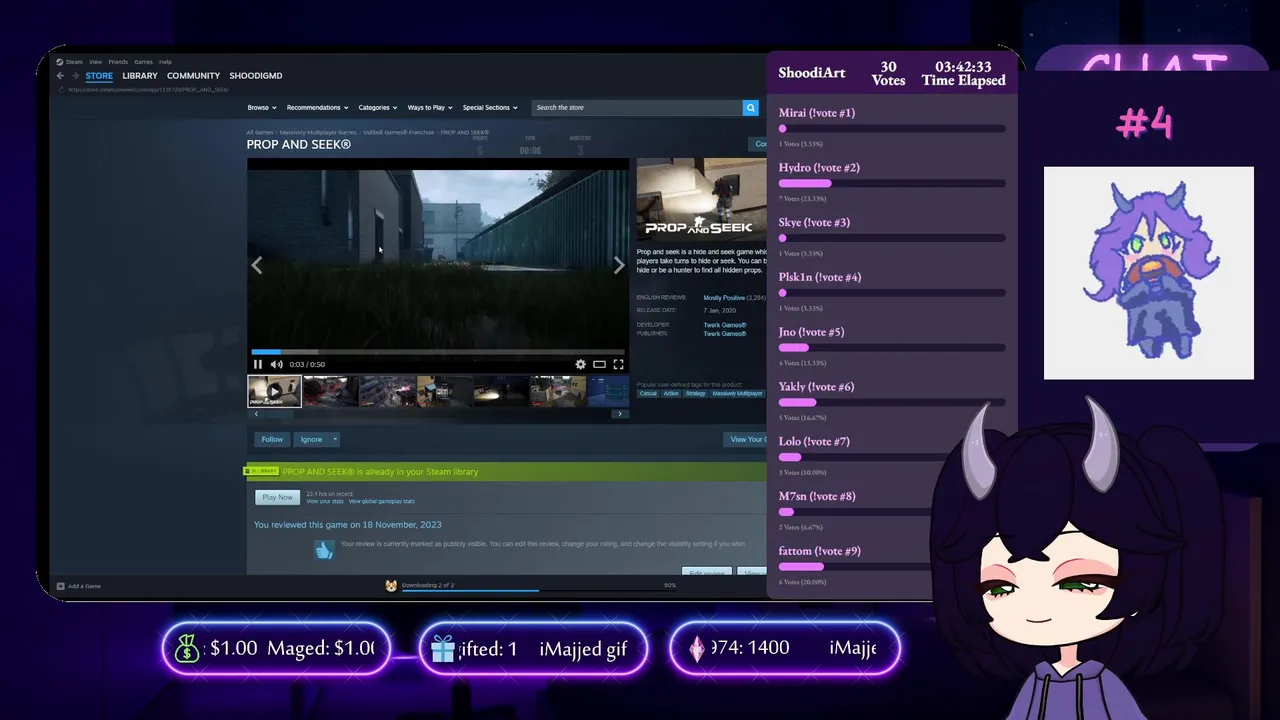Click the Add a Game label
Viewport: 1280px width, 720px height.
coord(84,586)
